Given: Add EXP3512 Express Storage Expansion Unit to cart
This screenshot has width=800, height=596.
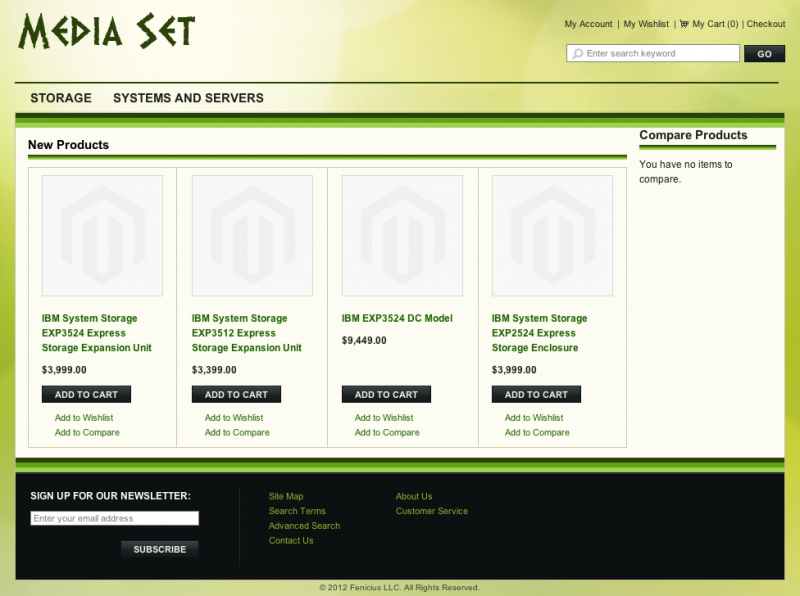Looking at the screenshot, I should click(x=236, y=394).
